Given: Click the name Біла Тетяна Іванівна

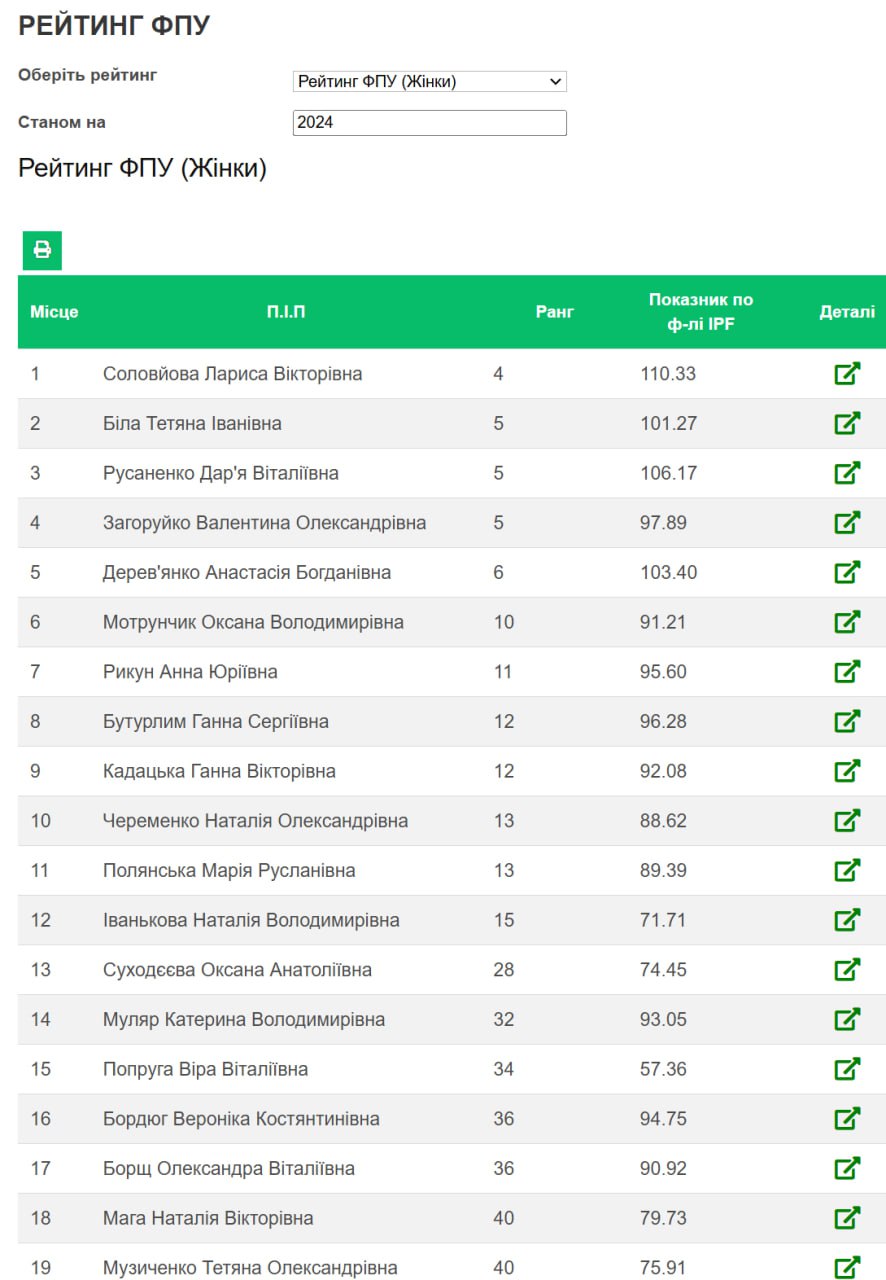Looking at the screenshot, I should coord(192,423).
